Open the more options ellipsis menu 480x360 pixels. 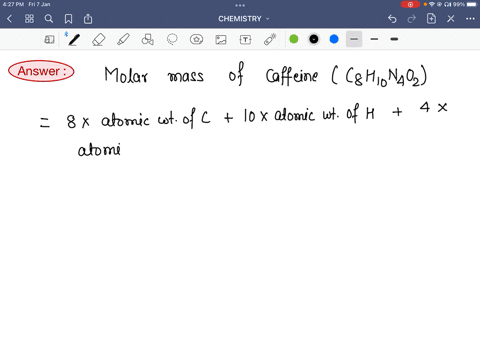470,19
